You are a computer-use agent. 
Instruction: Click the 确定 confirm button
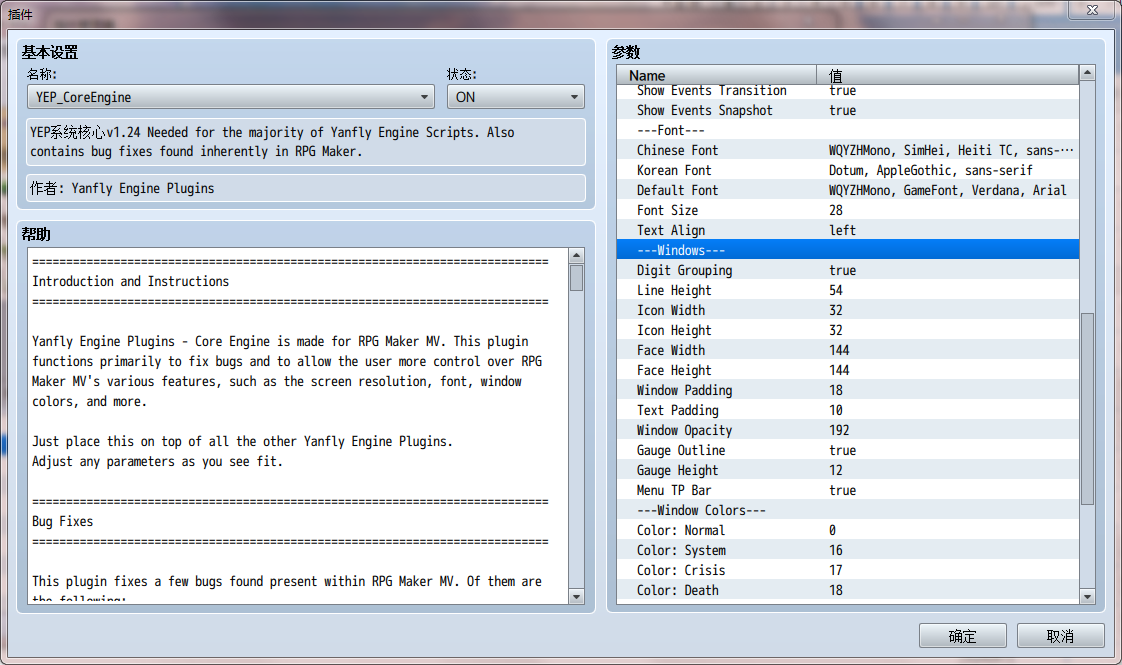click(962, 636)
